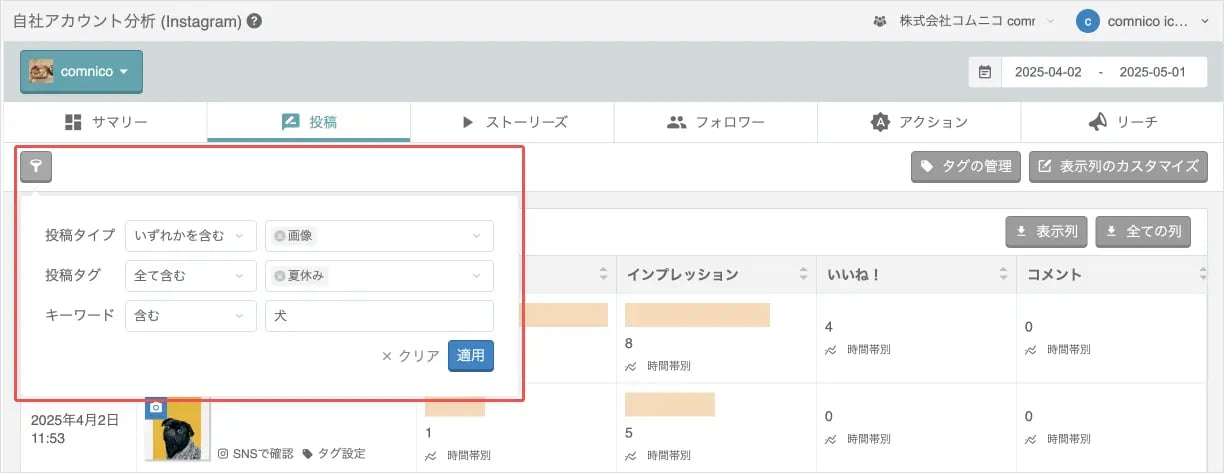Download 全ての列 all columns
This screenshot has height=473, width=1224.
[x=1142, y=232]
